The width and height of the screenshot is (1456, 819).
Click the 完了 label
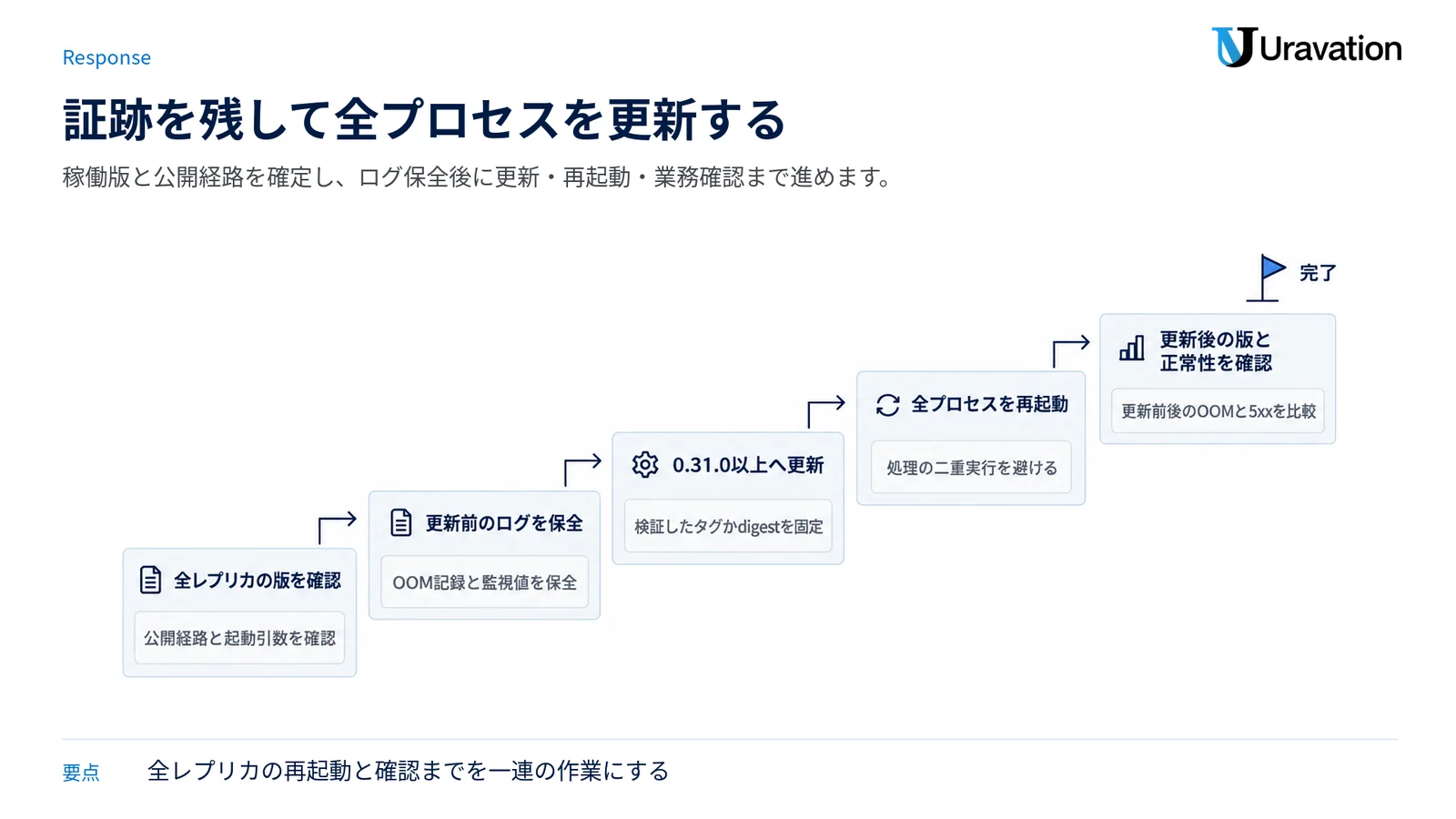(x=1318, y=273)
